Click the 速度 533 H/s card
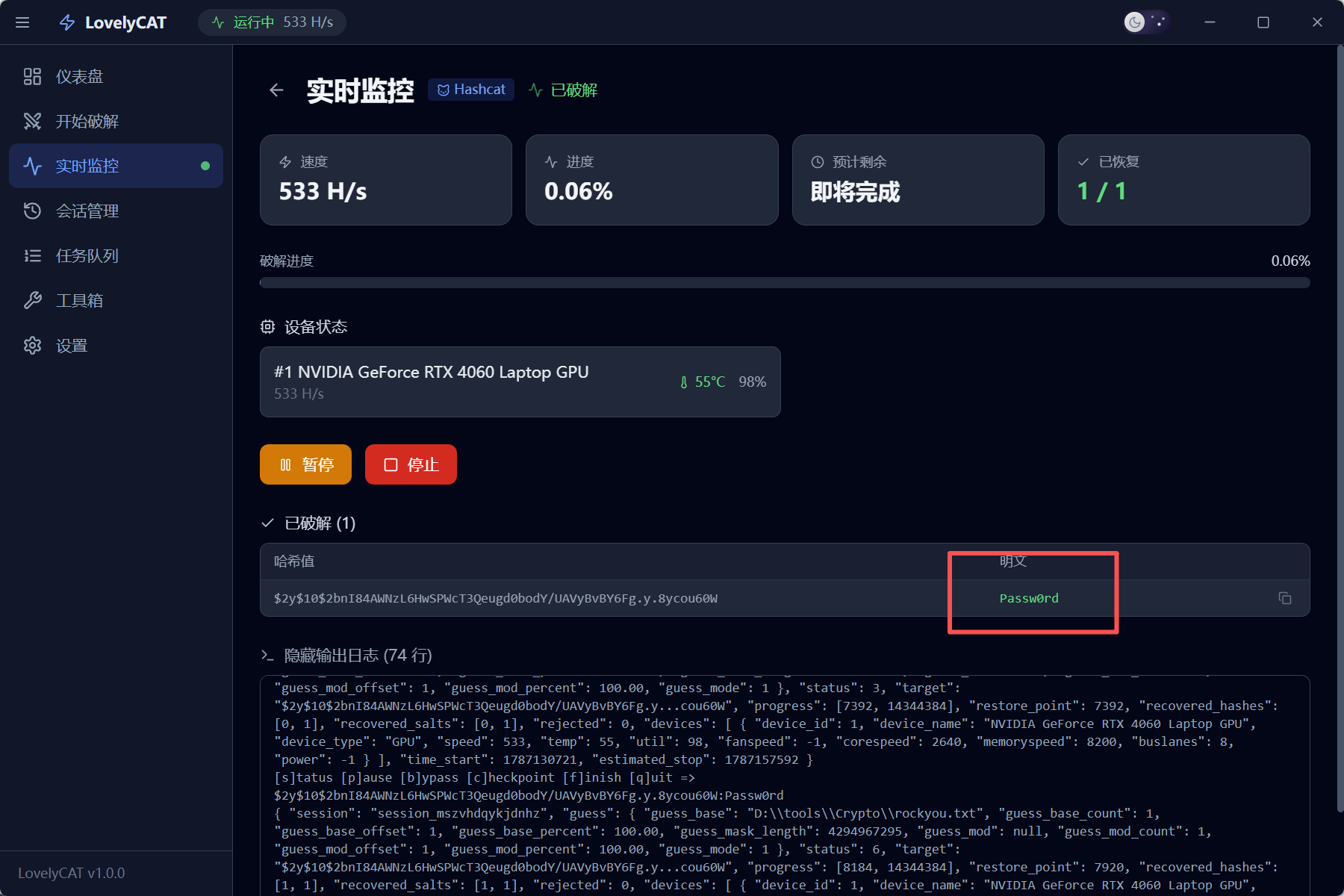Image resolution: width=1344 pixels, height=896 pixels. [x=386, y=180]
